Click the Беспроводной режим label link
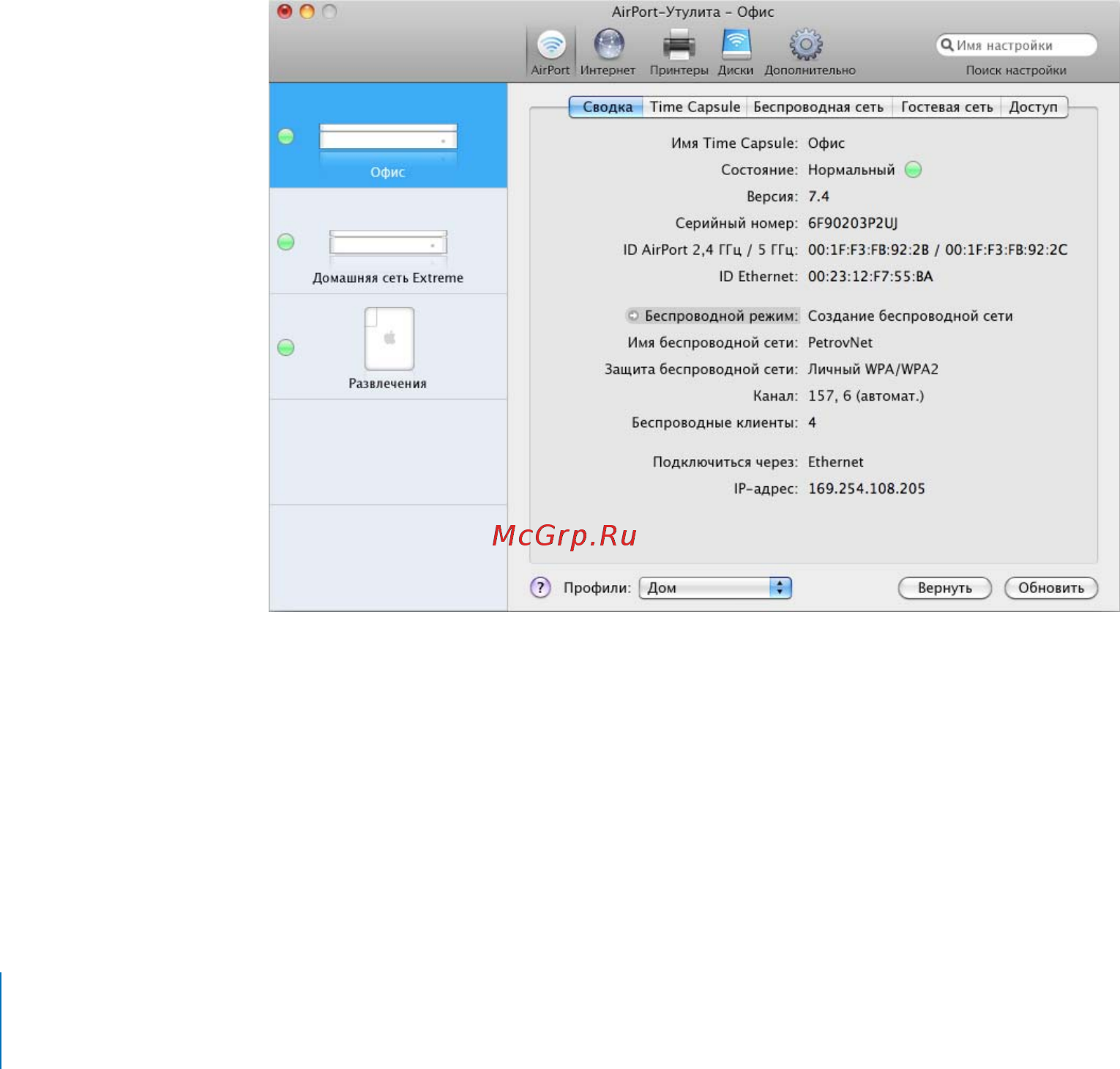 point(721,316)
